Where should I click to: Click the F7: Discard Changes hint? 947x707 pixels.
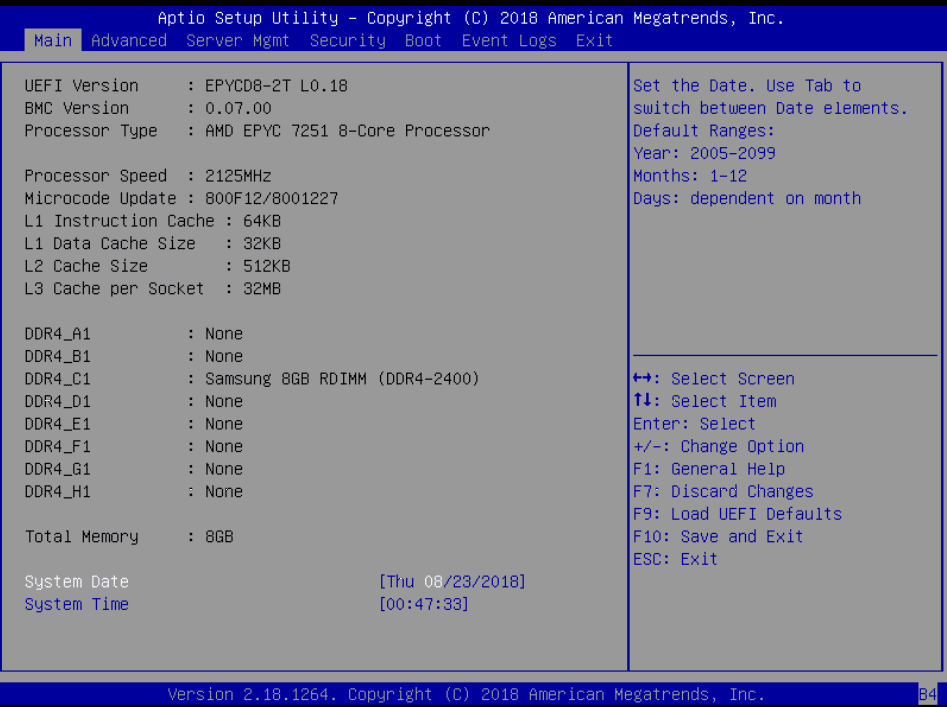(x=723, y=492)
